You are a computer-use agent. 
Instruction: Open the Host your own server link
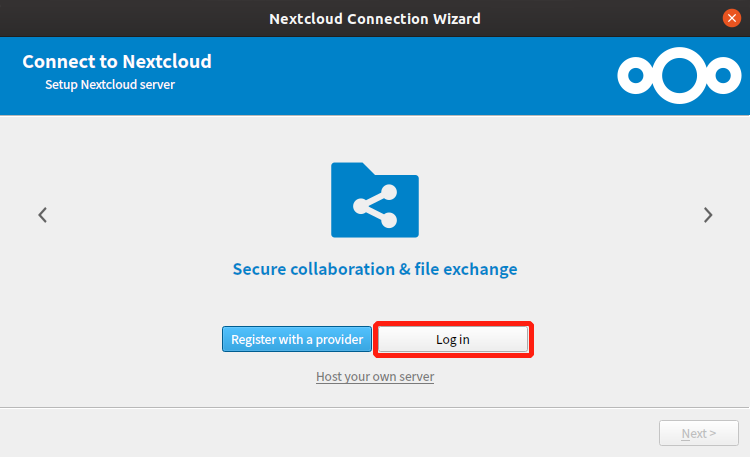[x=375, y=377]
